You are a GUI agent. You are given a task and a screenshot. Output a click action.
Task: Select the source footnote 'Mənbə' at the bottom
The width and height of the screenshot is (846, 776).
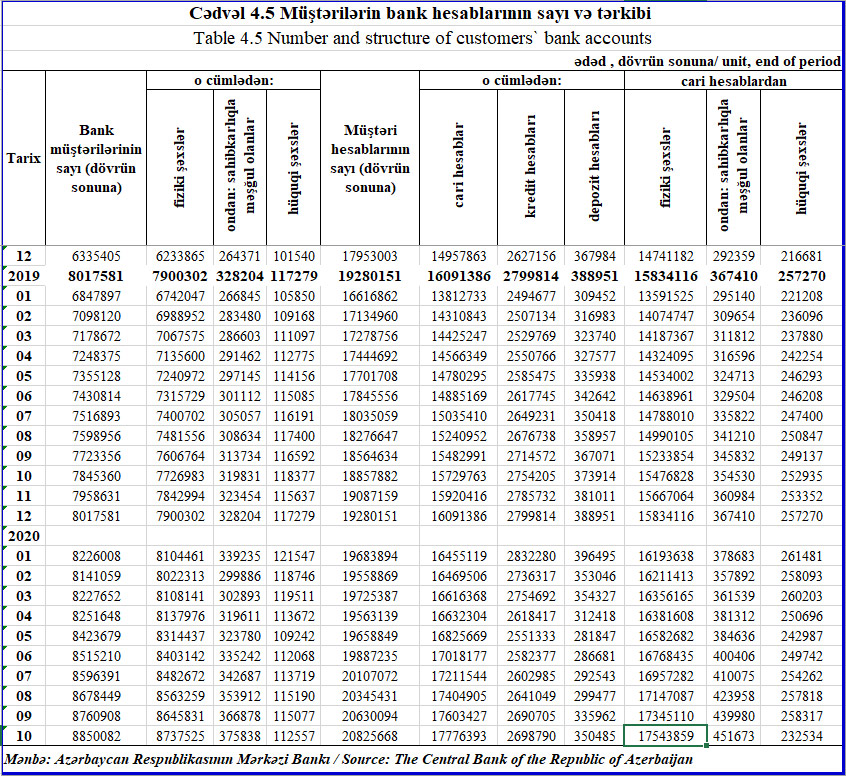pyautogui.click(x=350, y=759)
